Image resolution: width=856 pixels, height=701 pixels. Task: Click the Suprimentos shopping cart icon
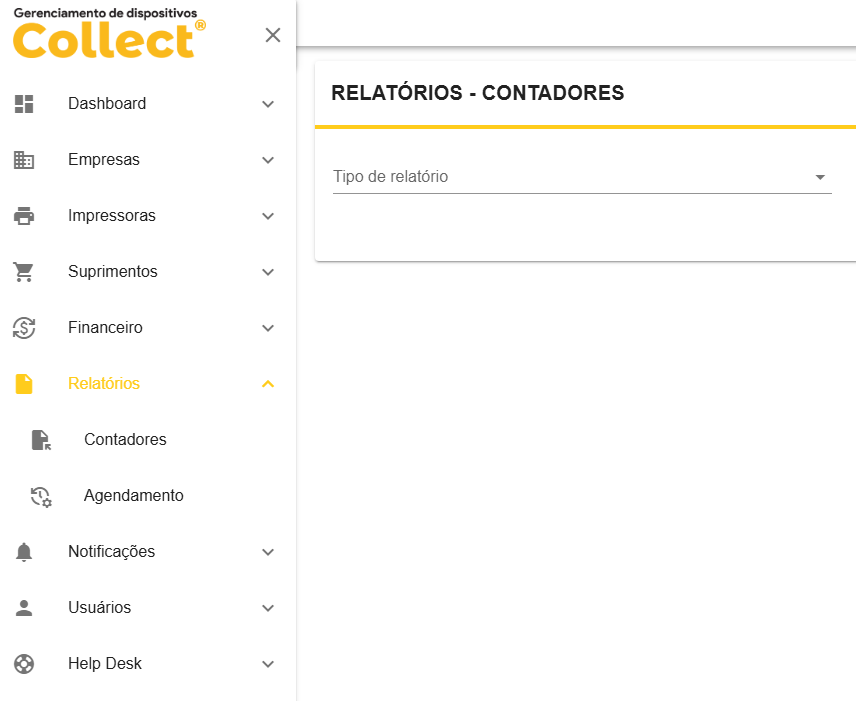pos(24,272)
